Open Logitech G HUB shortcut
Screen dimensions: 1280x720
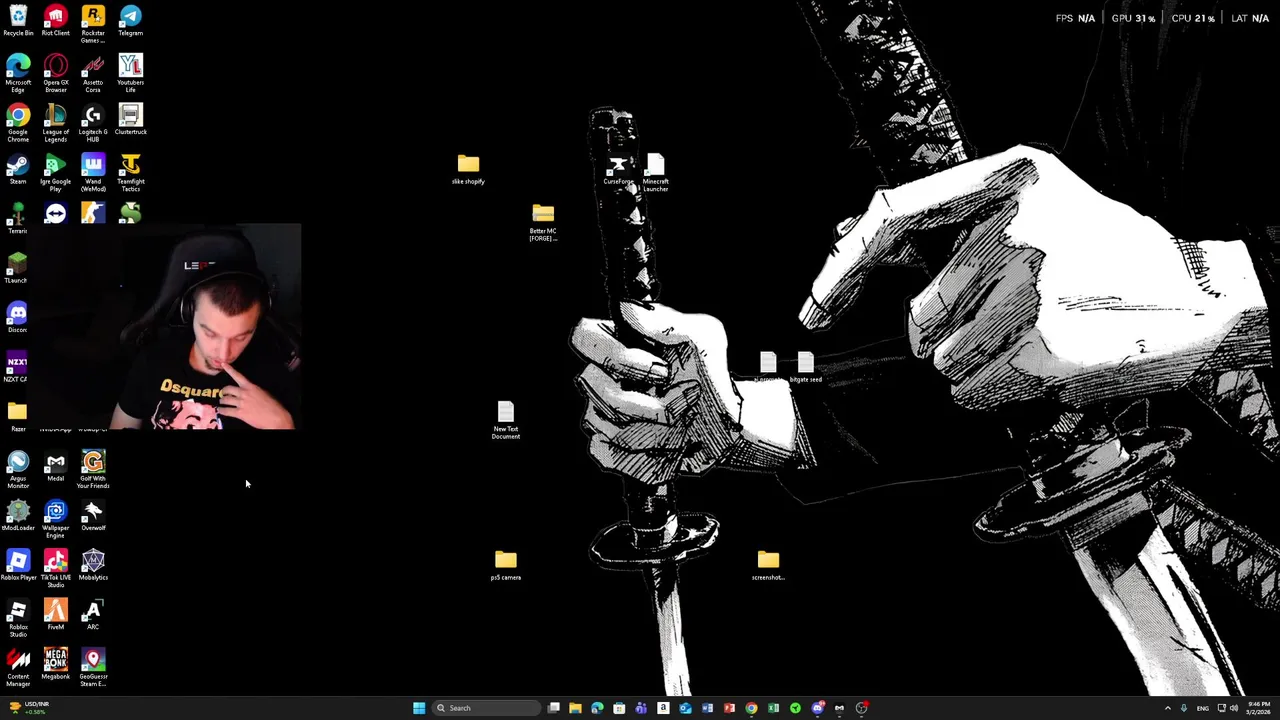pyautogui.click(x=93, y=123)
